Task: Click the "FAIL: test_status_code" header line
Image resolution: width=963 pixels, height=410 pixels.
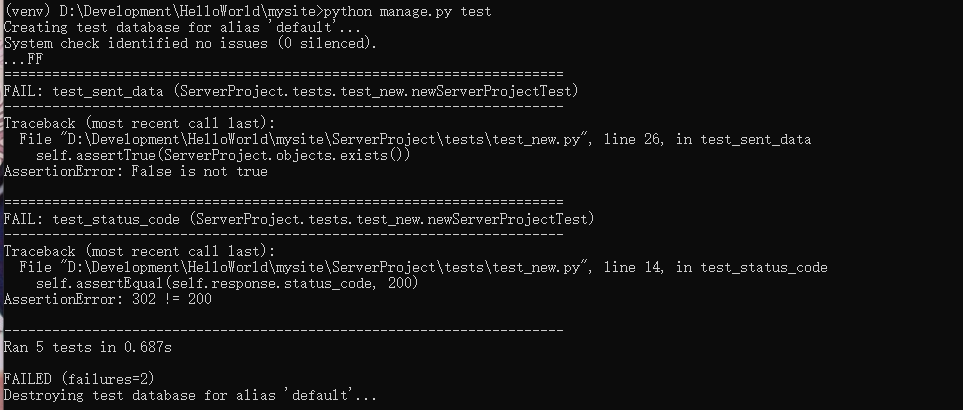Action: [x=298, y=218]
